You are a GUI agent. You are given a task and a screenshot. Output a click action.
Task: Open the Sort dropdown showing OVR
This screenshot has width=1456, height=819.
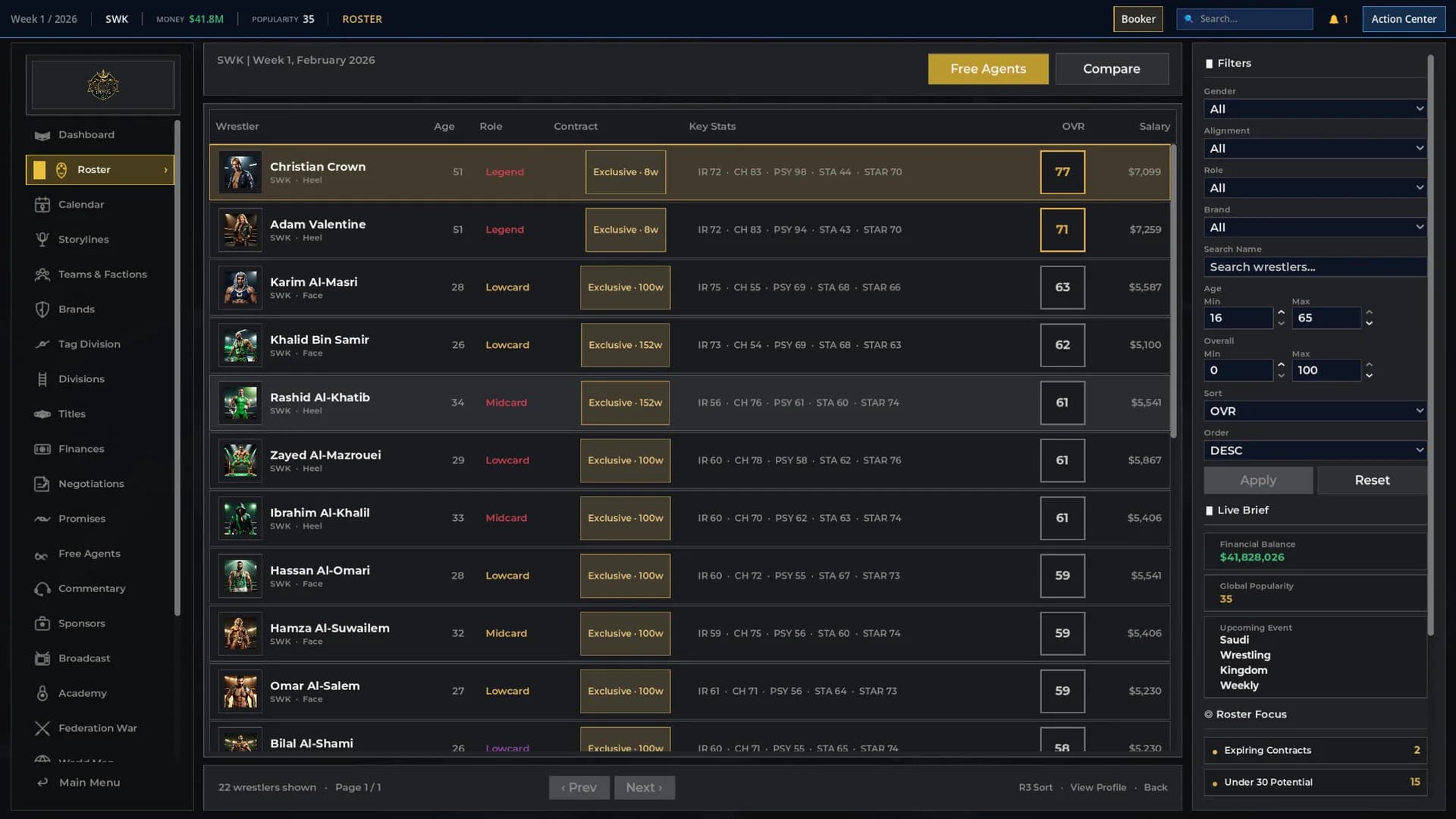(1314, 411)
